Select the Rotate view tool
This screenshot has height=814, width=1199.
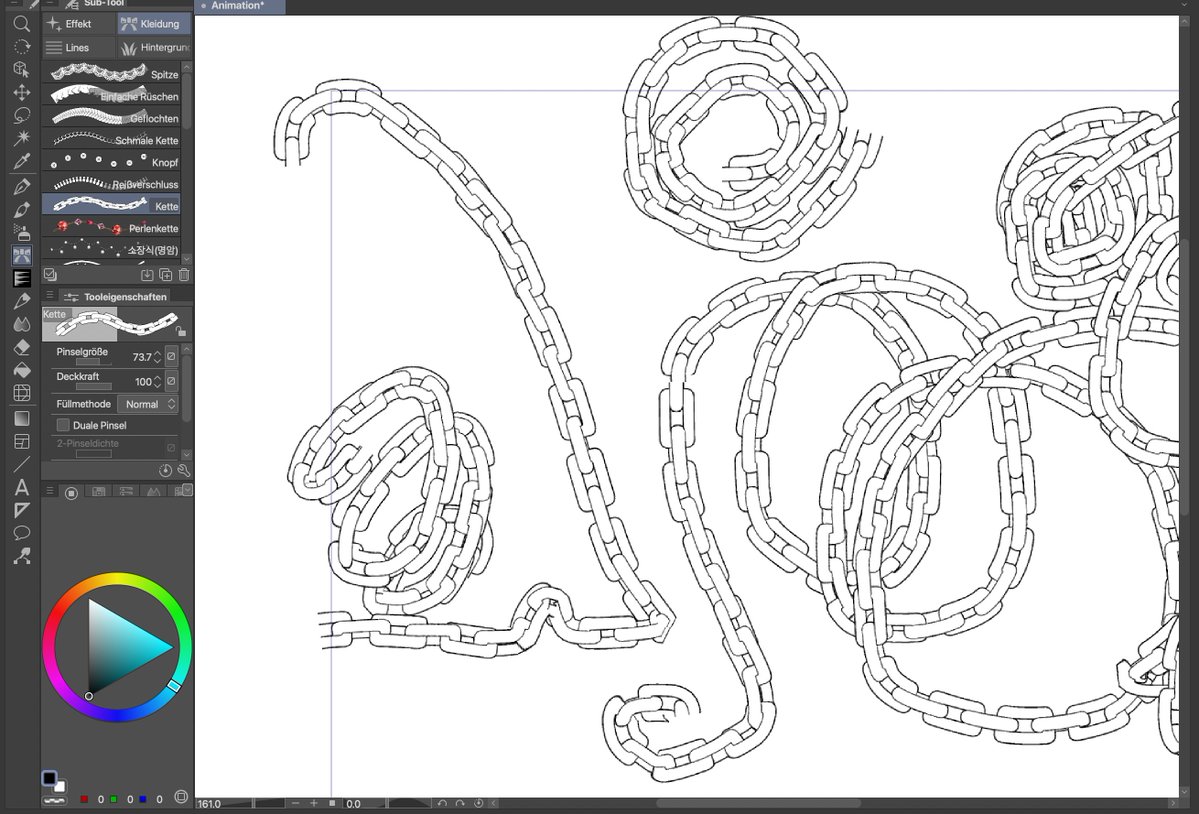(x=21, y=47)
